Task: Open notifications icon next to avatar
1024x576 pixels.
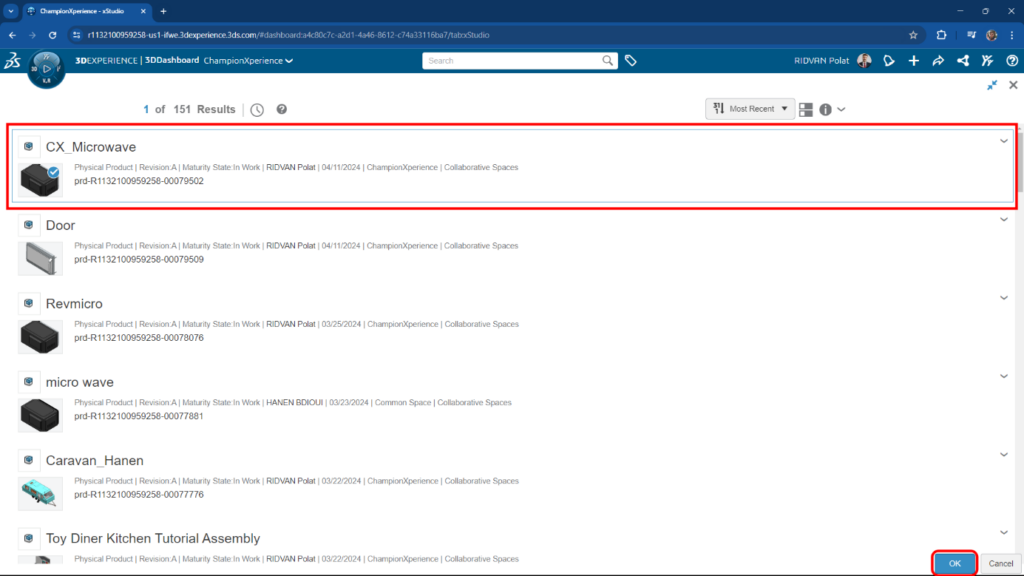Action: click(x=889, y=61)
